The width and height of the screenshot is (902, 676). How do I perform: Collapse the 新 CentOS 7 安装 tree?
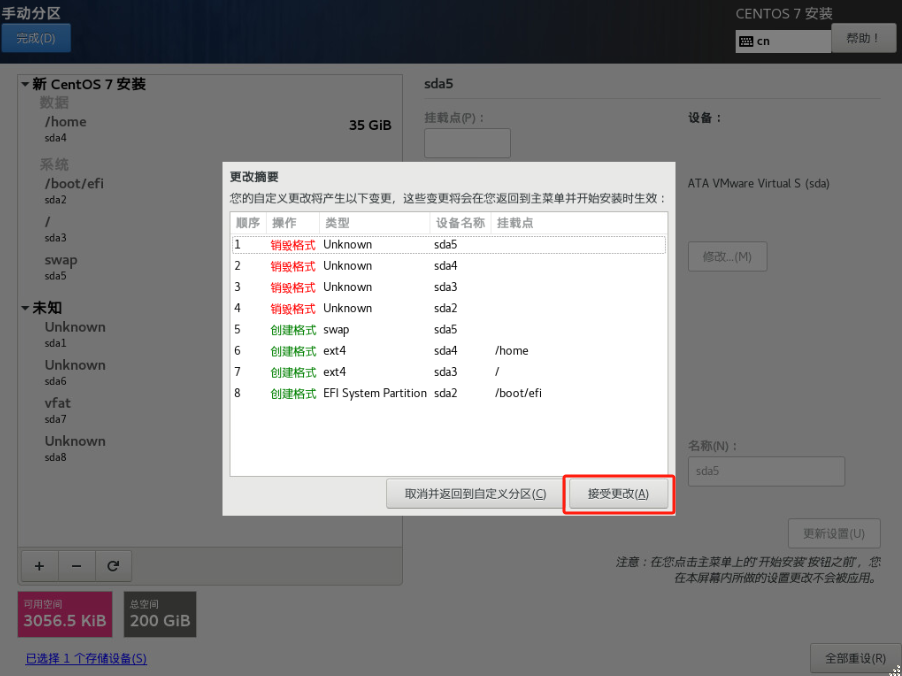click(x=25, y=85)
